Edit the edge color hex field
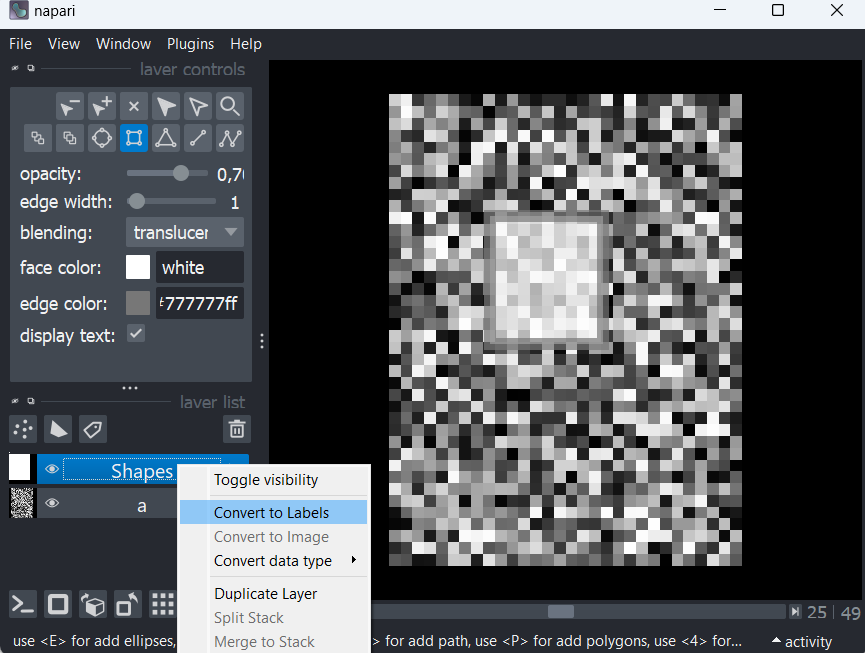865x653 pixels. [x=200, y=303]
